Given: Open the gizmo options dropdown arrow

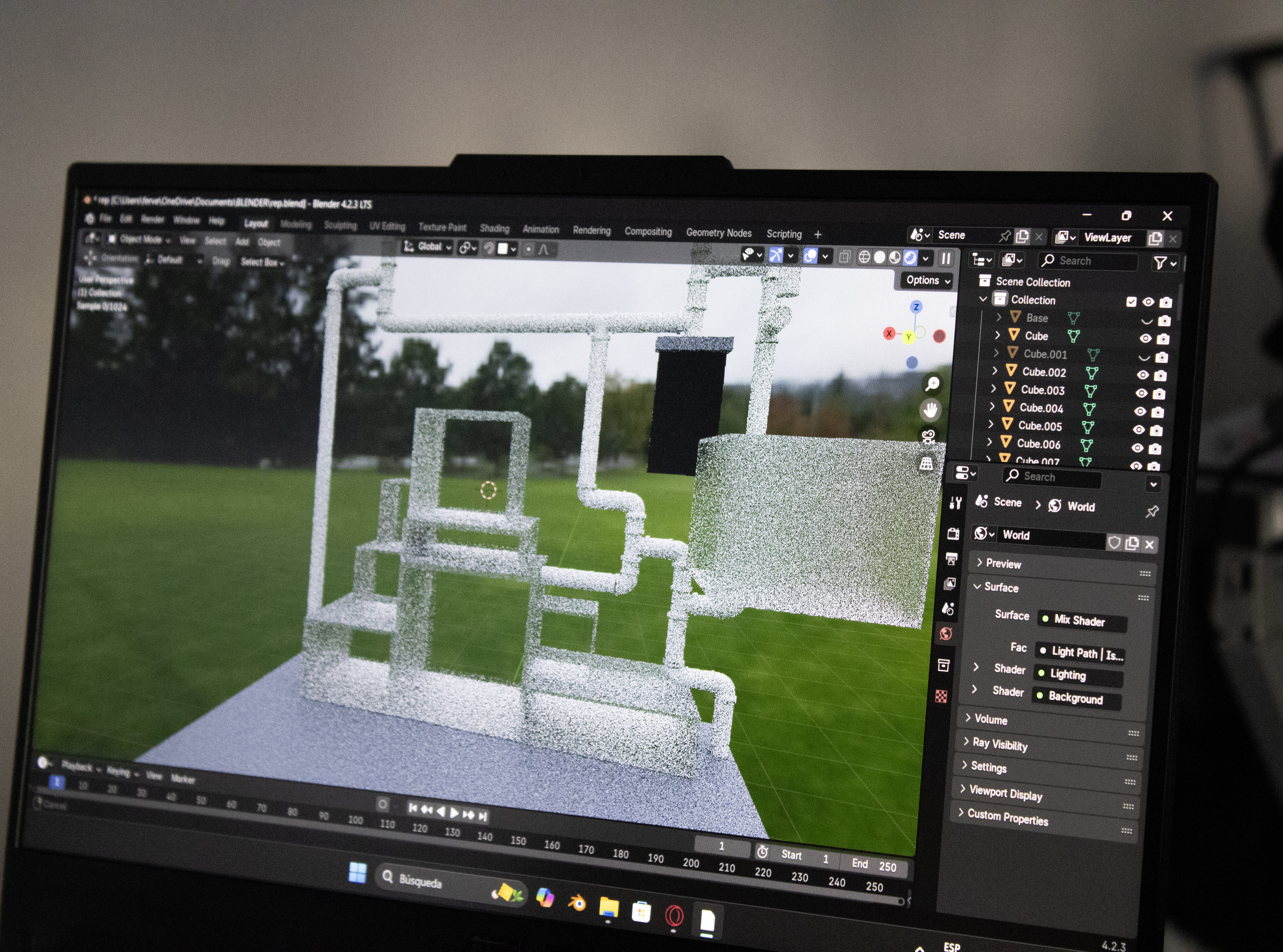Looking at the screenshot, I should click(x=791, y=255).
